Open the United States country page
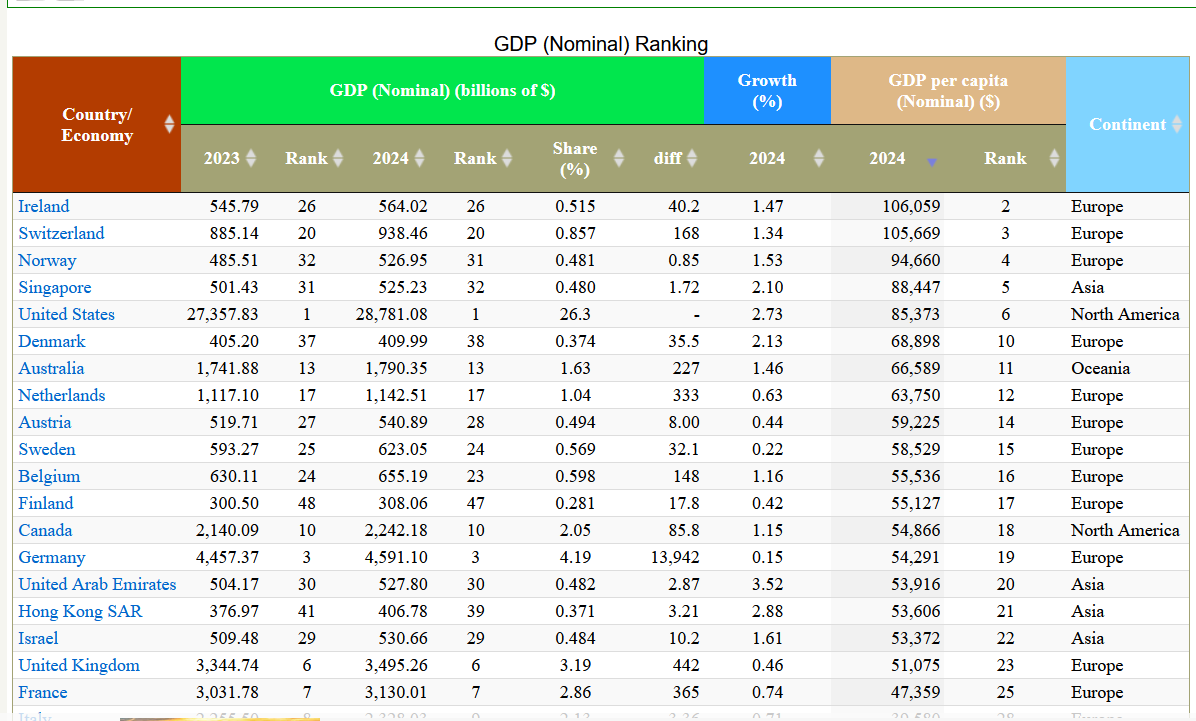Image resolution: width=1196 pixels, height=721 pixels. tap(66, 314)
